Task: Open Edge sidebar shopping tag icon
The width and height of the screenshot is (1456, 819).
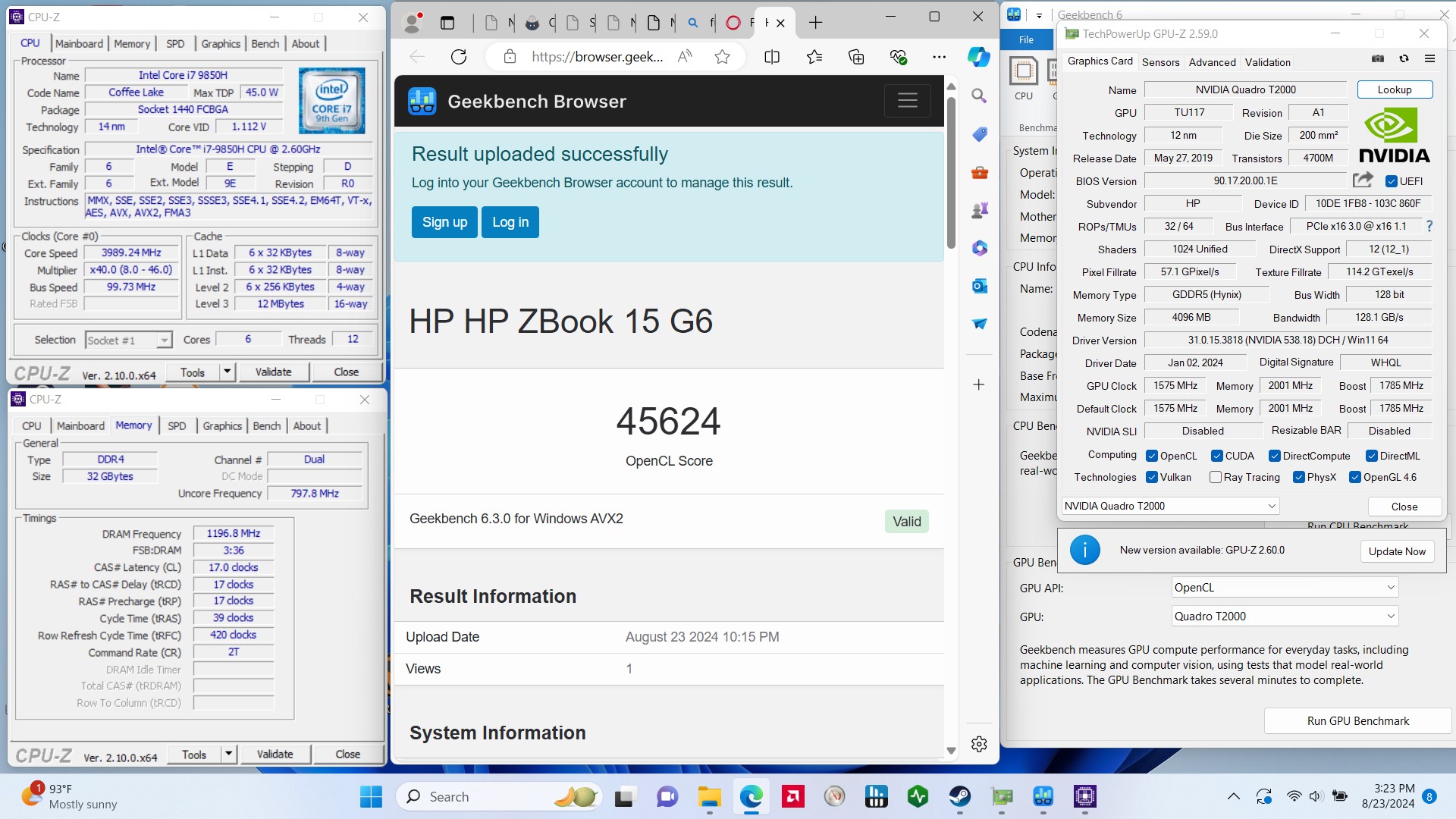Action: [x=979, y=134]
